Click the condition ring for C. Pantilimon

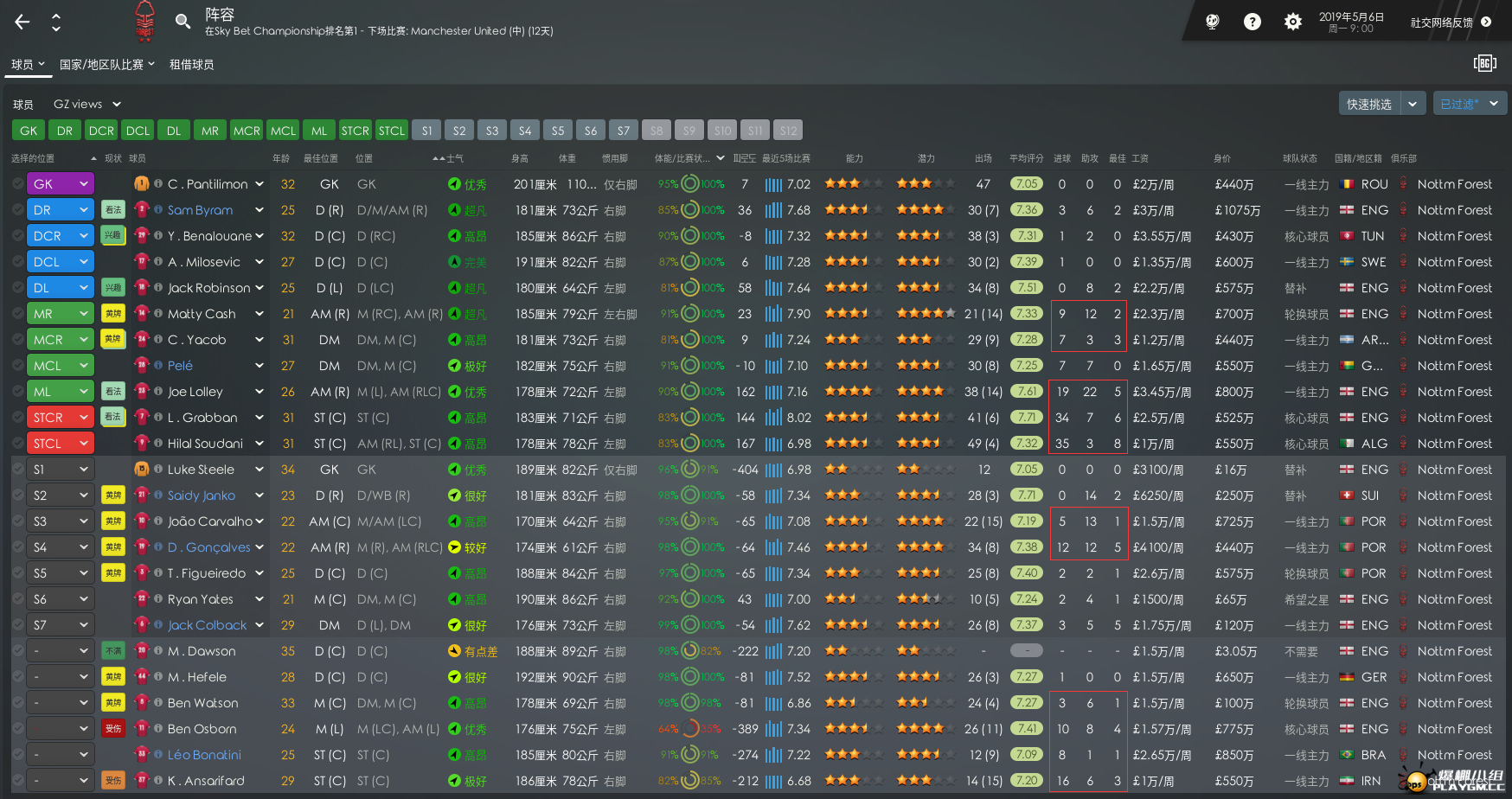[x=690, y=184]
